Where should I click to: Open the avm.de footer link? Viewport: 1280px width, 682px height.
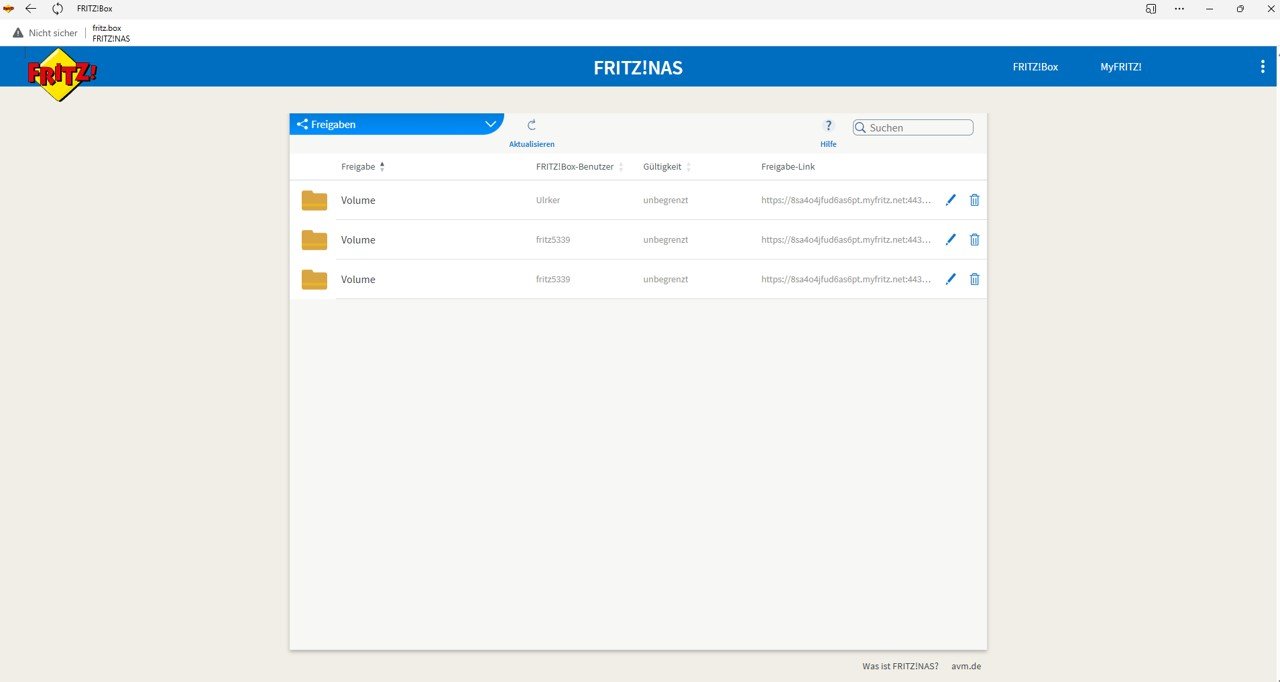965,666
